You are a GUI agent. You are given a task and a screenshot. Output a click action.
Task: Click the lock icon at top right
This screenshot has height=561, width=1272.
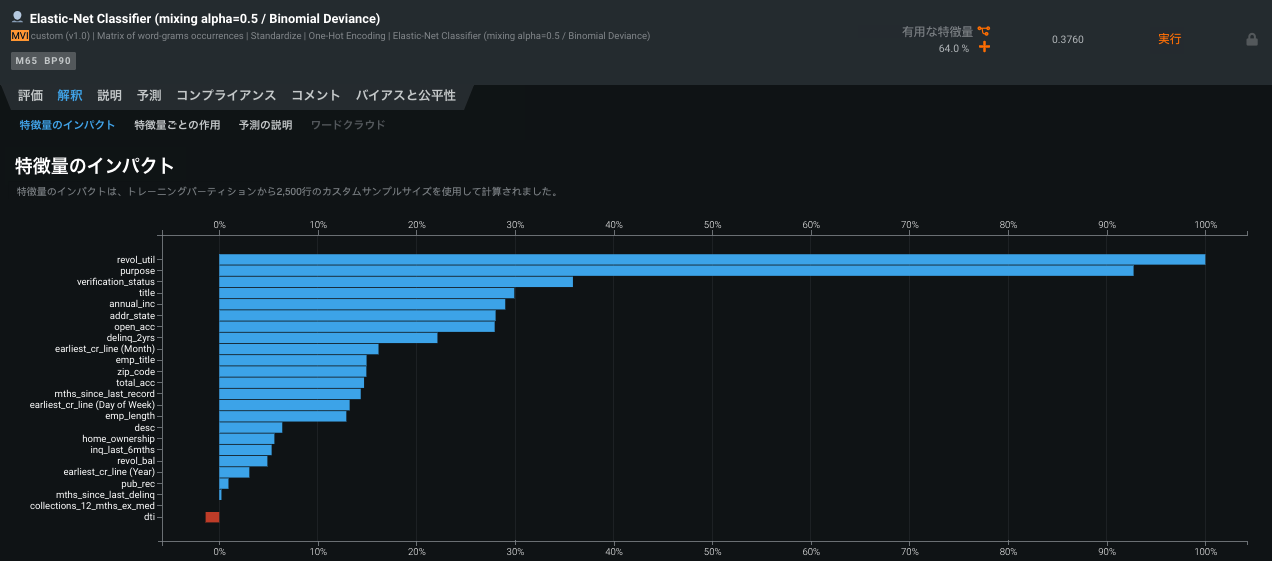(1251, 40)
